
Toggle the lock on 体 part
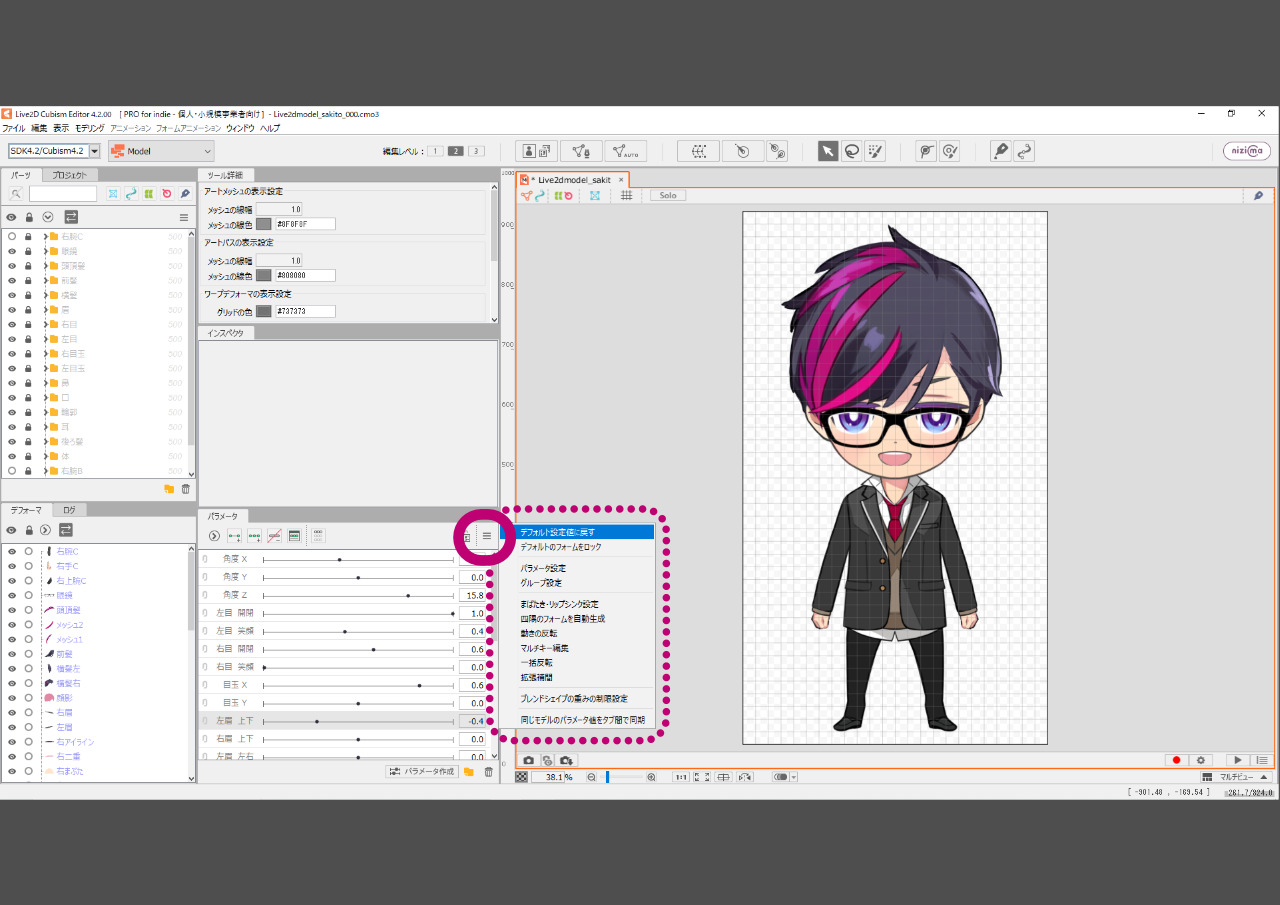coord(28,456)
